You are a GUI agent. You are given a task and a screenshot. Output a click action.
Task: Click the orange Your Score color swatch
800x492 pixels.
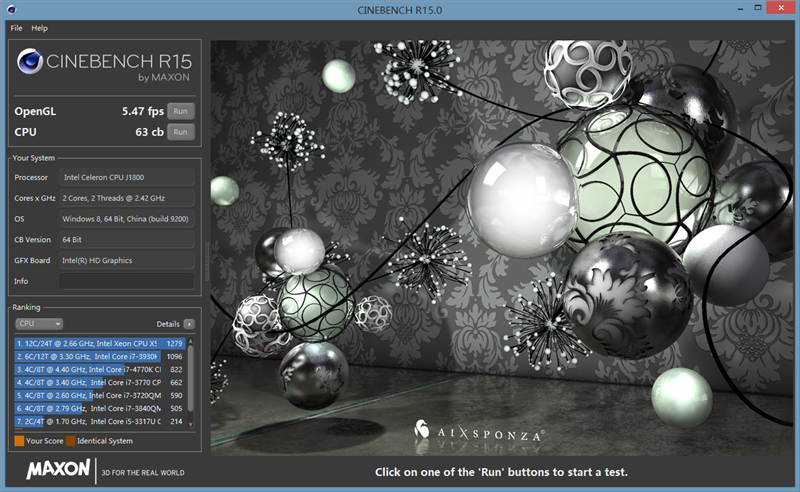pyautogui.click(x=19, y=441)
